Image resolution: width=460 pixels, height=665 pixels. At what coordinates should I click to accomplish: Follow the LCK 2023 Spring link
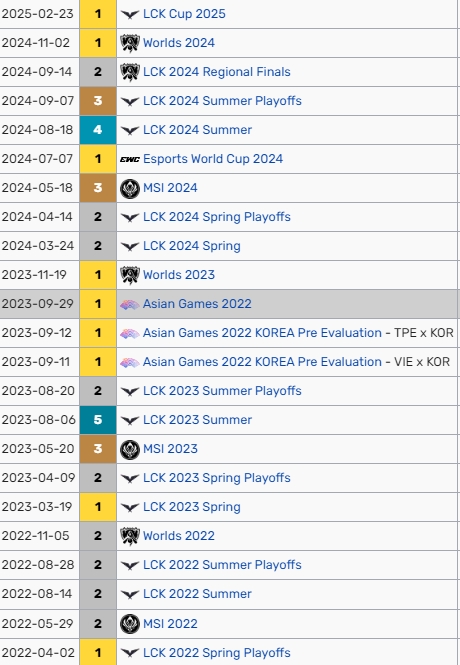click(192, 507)
